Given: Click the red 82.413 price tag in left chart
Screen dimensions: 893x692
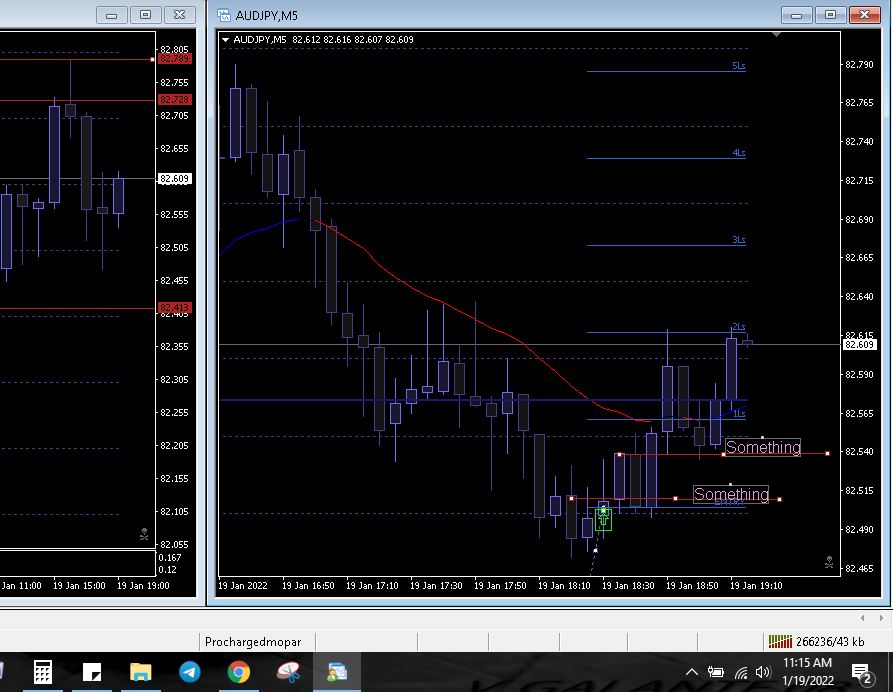Looking at the screenshot, I should tap(175, 308).
